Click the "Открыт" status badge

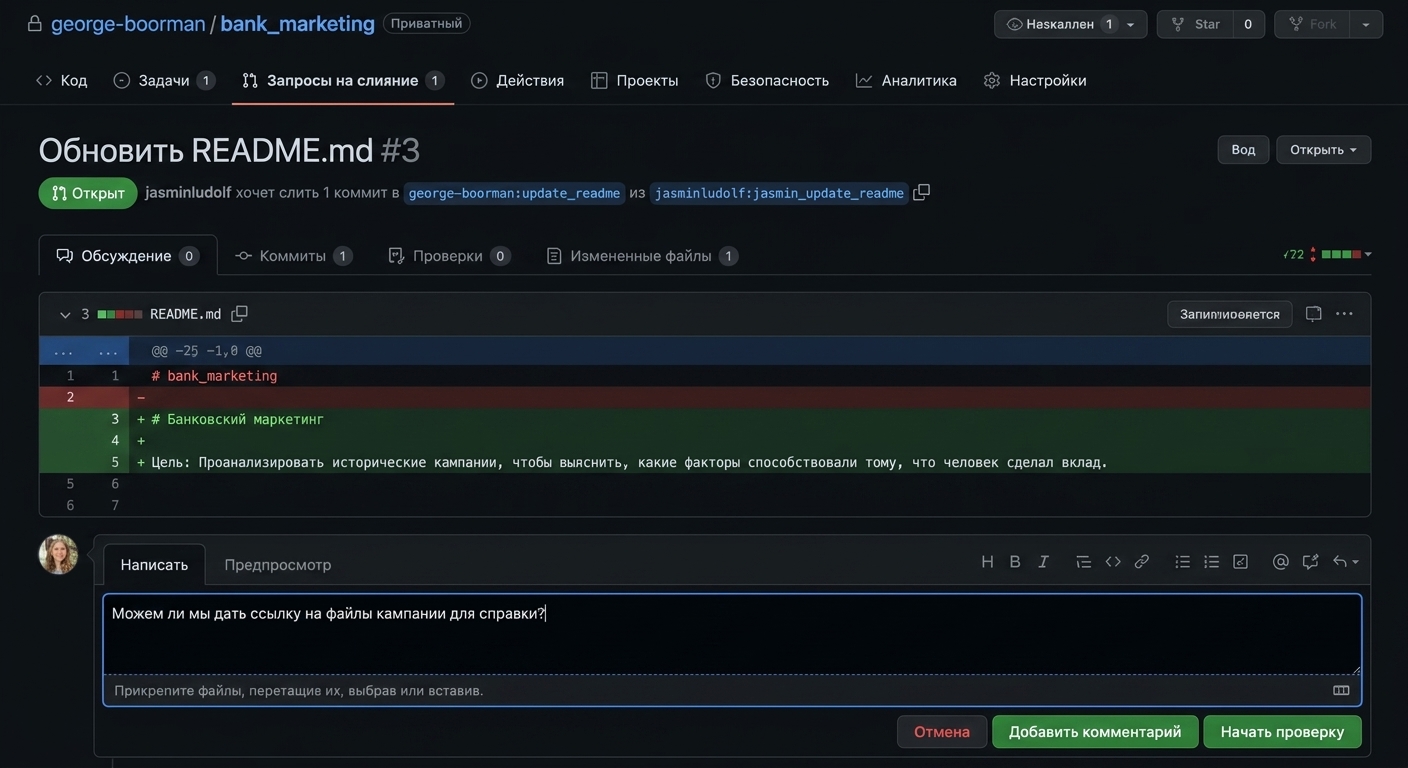(88, 193)
